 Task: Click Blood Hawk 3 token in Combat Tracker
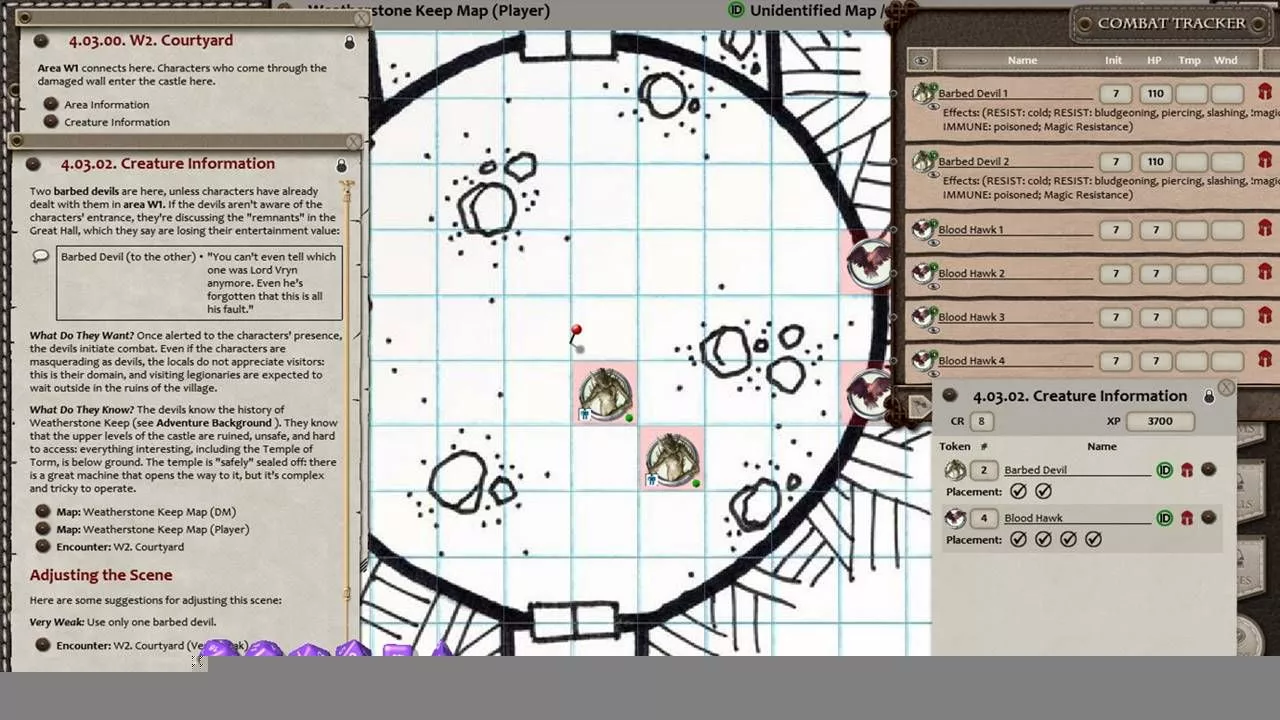[923, 317]
